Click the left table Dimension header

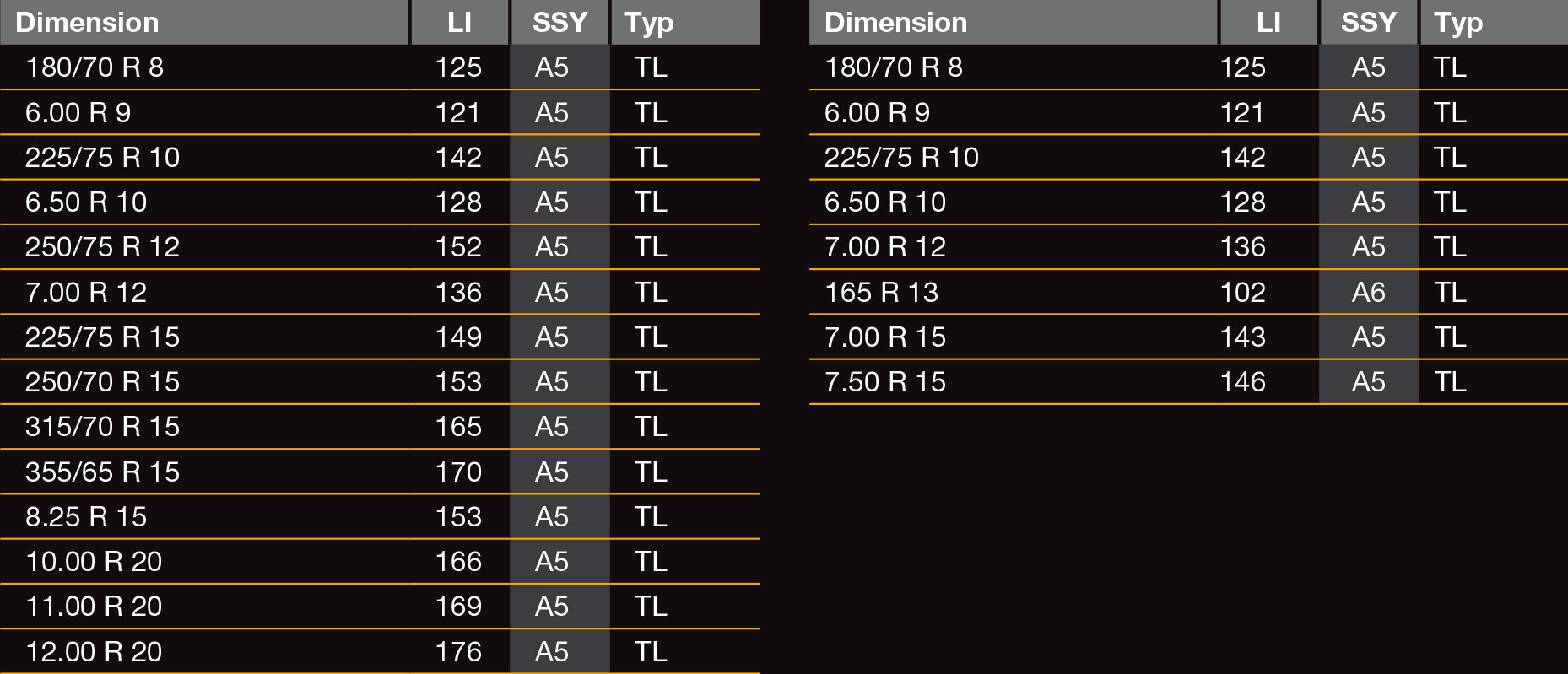click(x=204, y=22)
